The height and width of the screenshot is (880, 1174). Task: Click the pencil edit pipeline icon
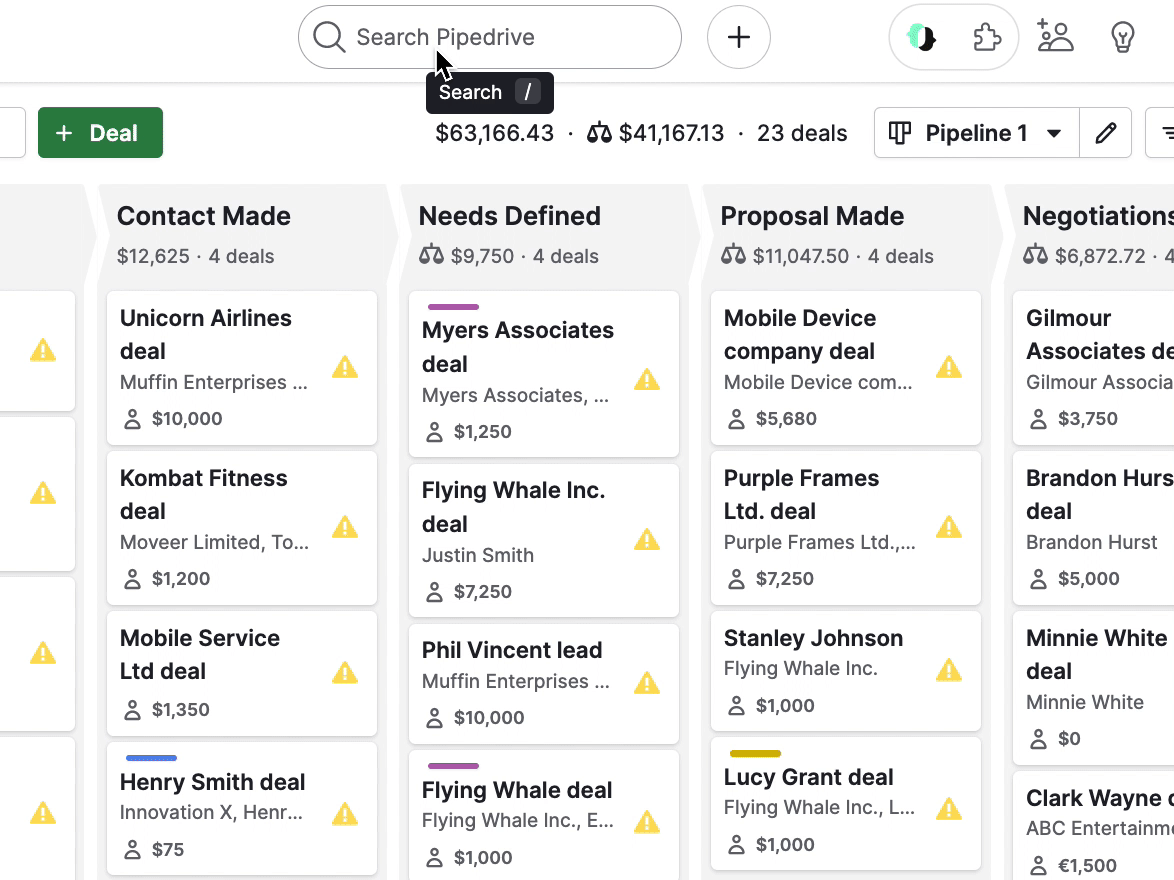tap(1105, 133)
